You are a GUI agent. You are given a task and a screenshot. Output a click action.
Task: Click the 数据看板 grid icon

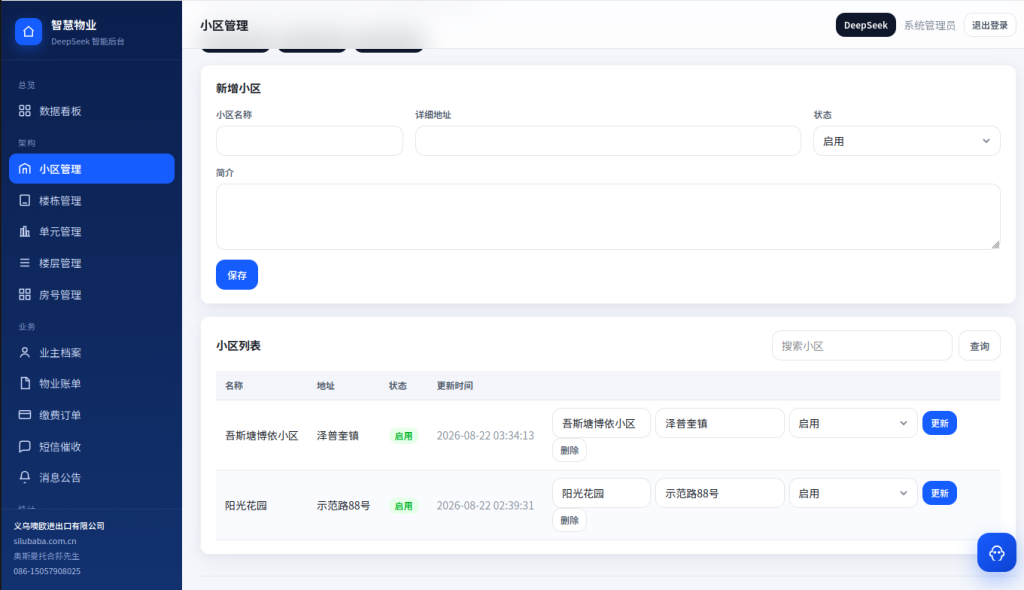pyautogui.click(x=25, y=111)
